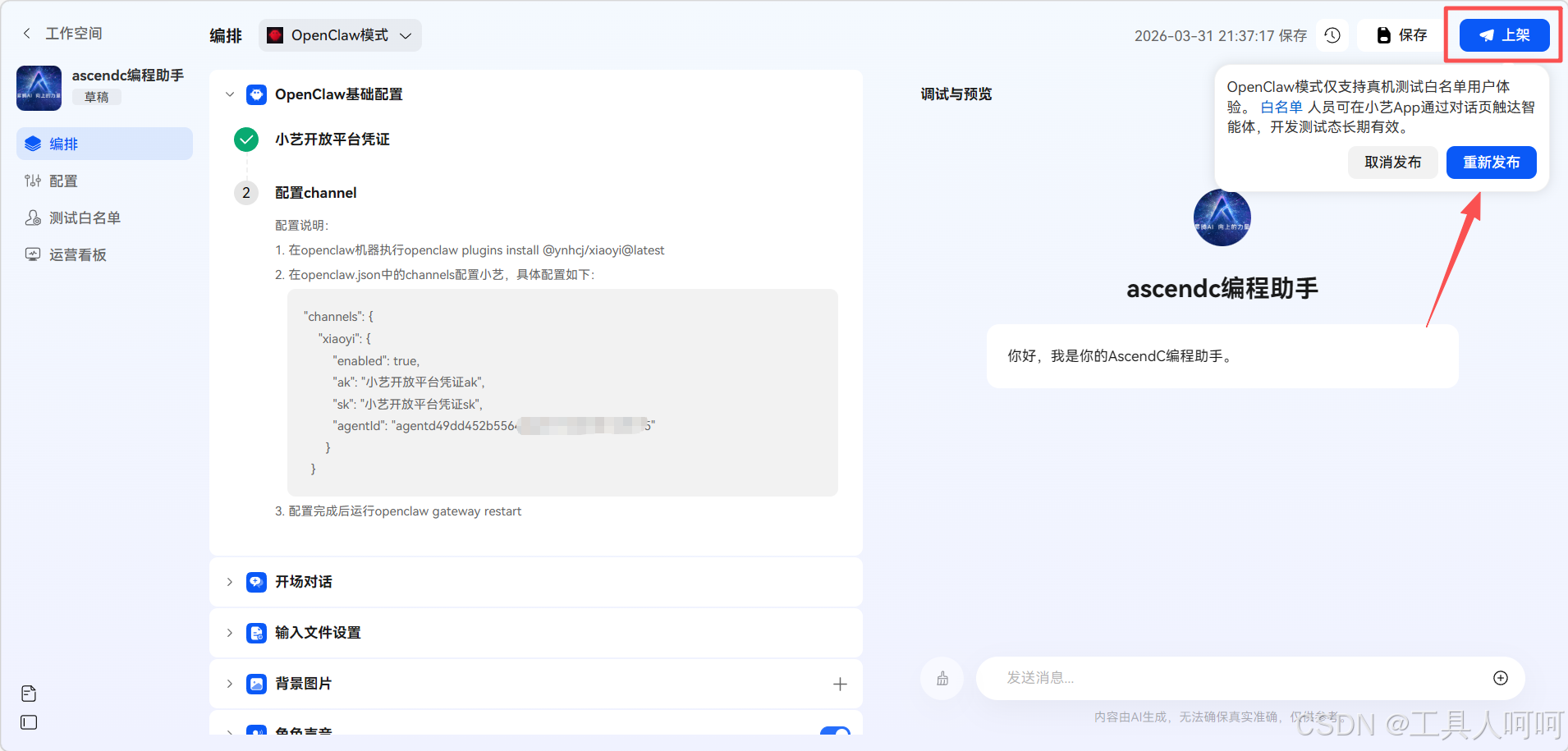The image size is (1568, 751).
Task: Open the OpenClaw模式 dropdown
Action: [x=339, y=35]
